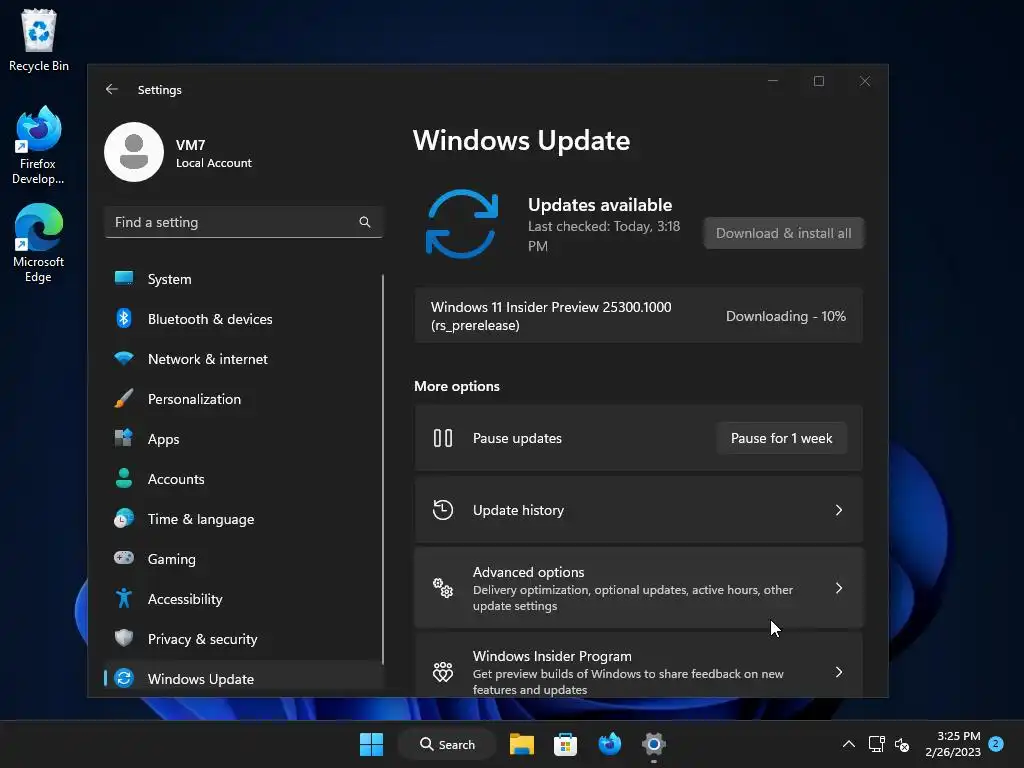Open the Windows Start button

tap(372, 744)
